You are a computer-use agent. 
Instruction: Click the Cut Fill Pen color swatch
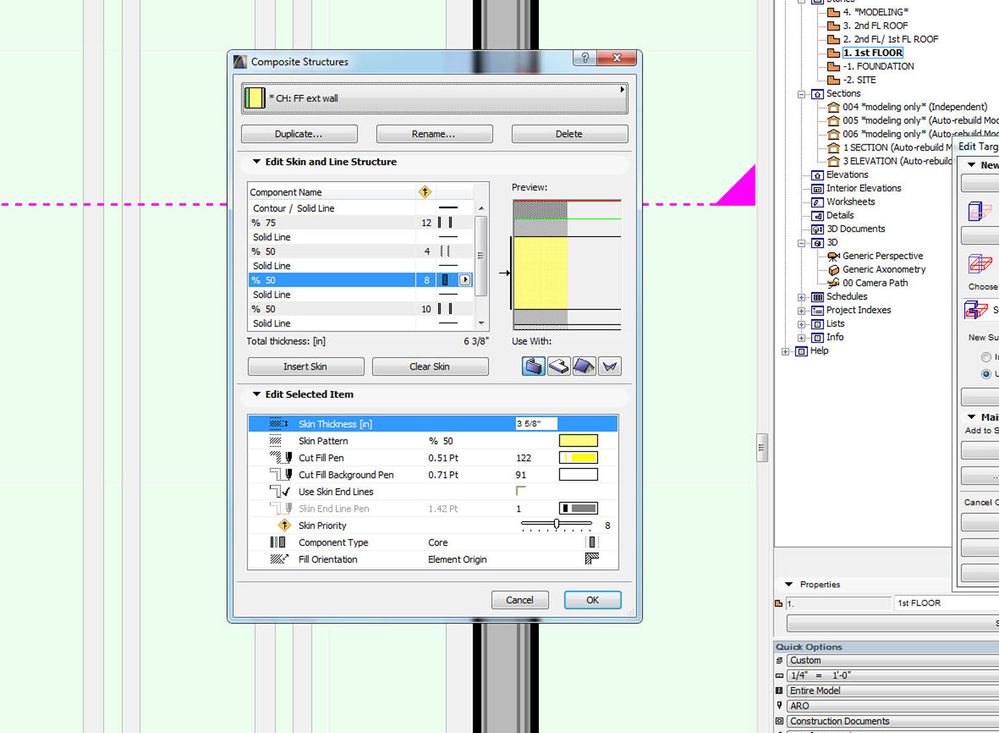coord(579,458)
